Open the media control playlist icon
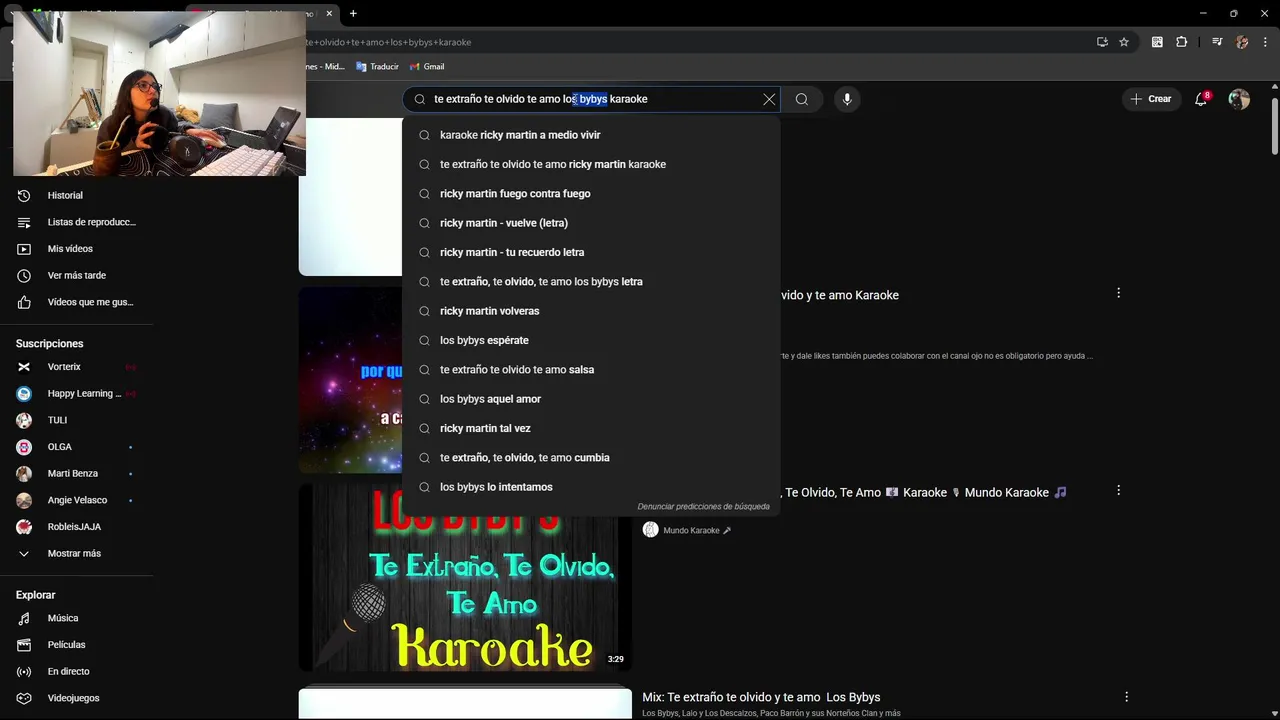This screenshot has height=720, width=1280. click(1217, 42)
